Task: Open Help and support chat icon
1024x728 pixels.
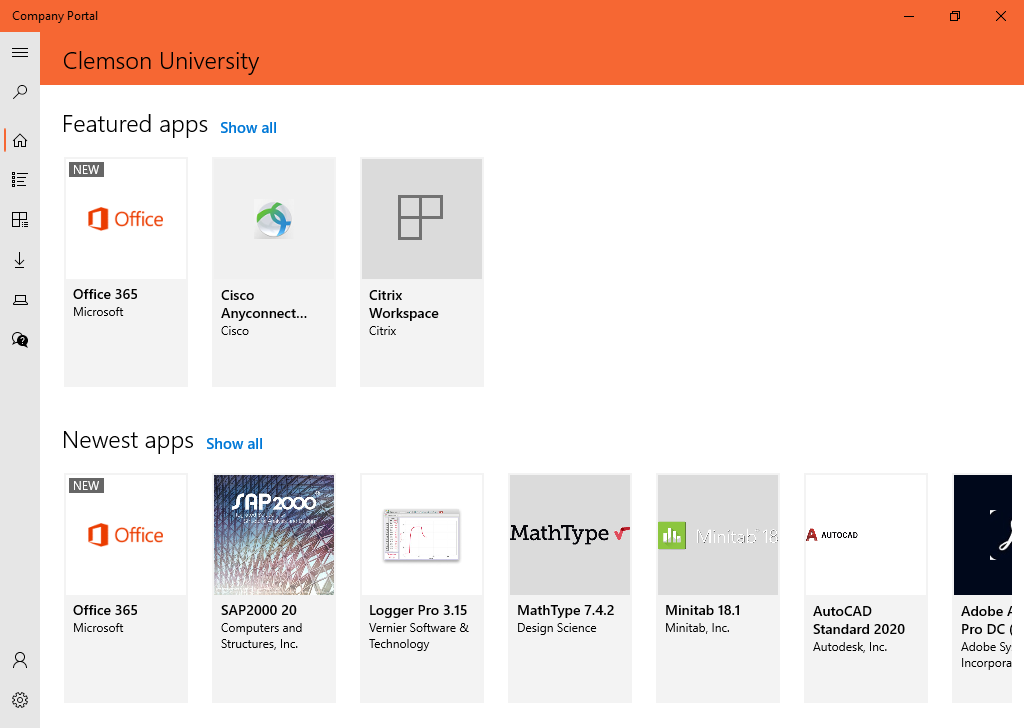Action: (20, 340)
